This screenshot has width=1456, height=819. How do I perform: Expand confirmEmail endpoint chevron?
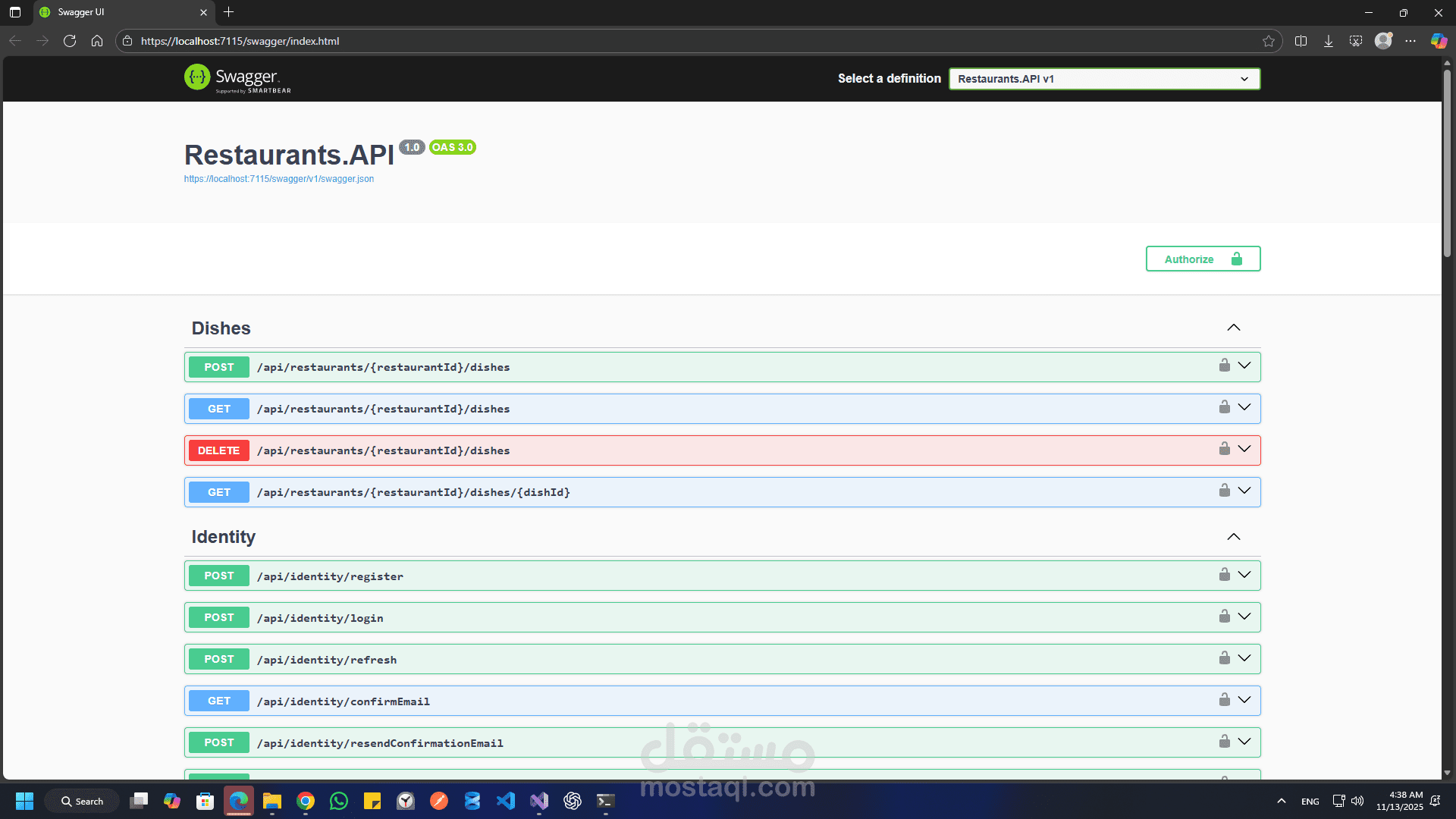(1244, 700)
